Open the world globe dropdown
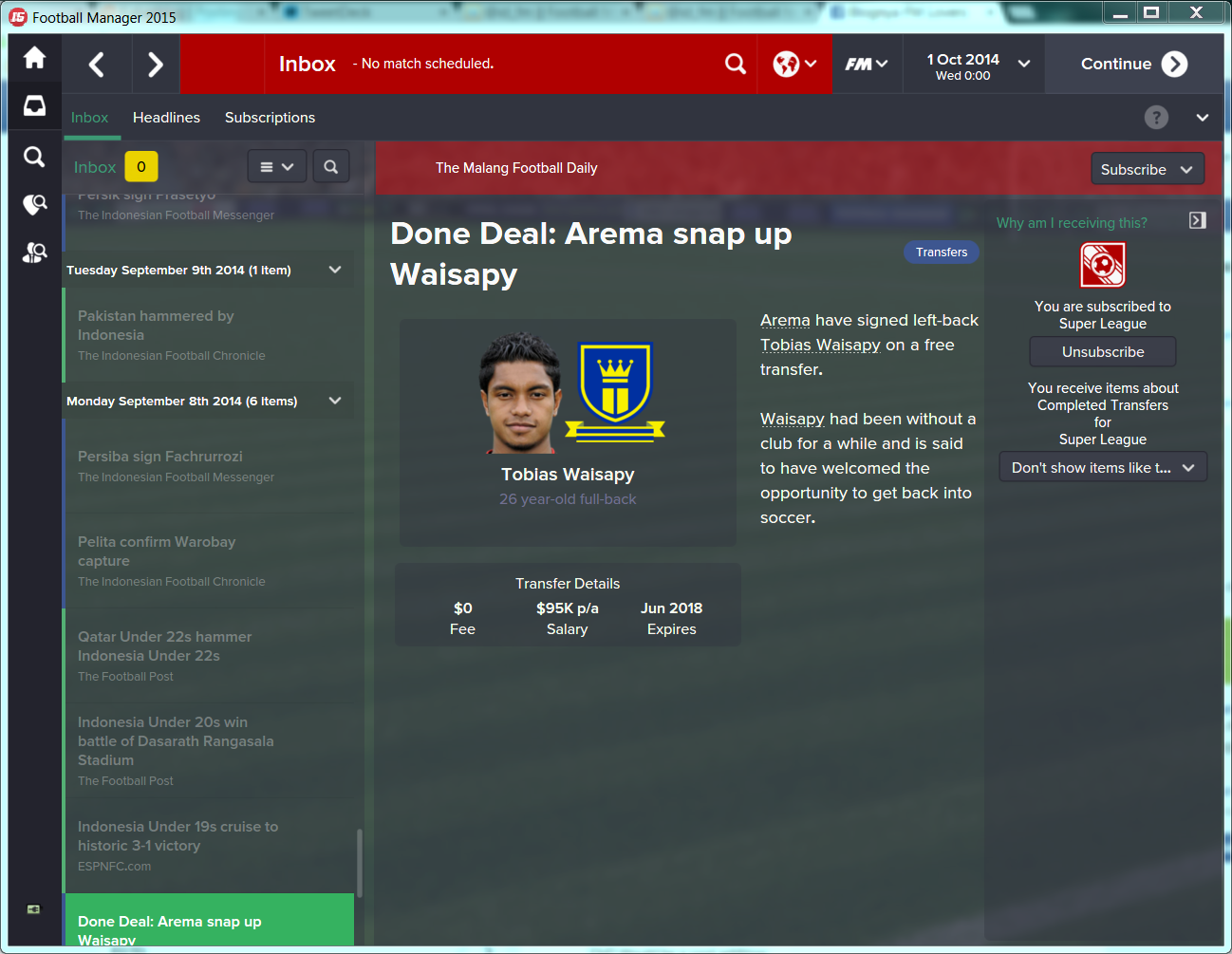This screenshot has width=1232, height=954. click(794, 64)
